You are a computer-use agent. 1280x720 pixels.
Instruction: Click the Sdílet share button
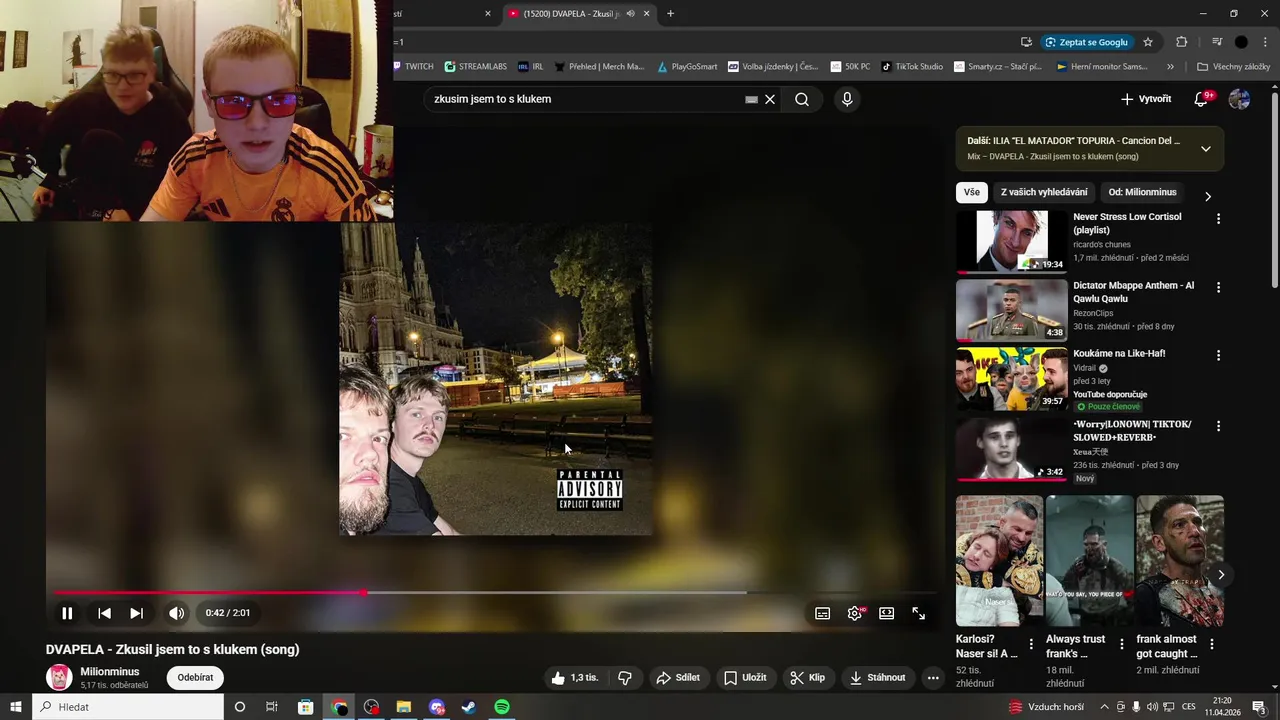tap(678, 677)
